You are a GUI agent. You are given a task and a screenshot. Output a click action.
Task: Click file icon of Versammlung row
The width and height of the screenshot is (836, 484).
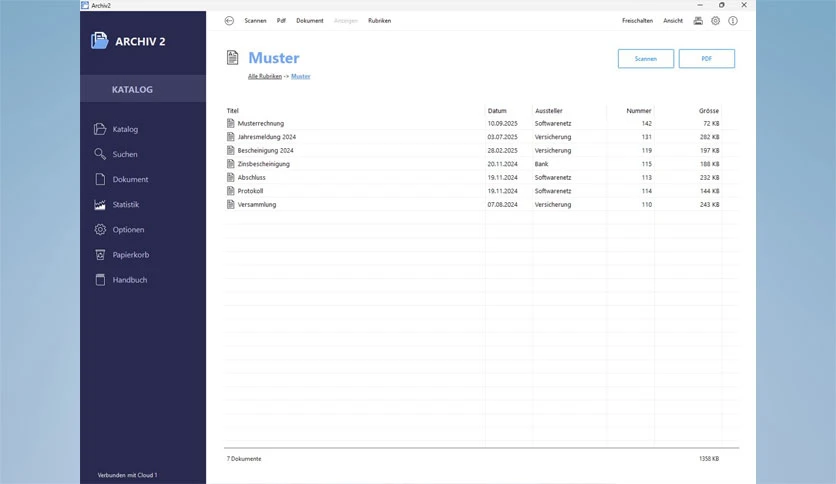point(230,204)
